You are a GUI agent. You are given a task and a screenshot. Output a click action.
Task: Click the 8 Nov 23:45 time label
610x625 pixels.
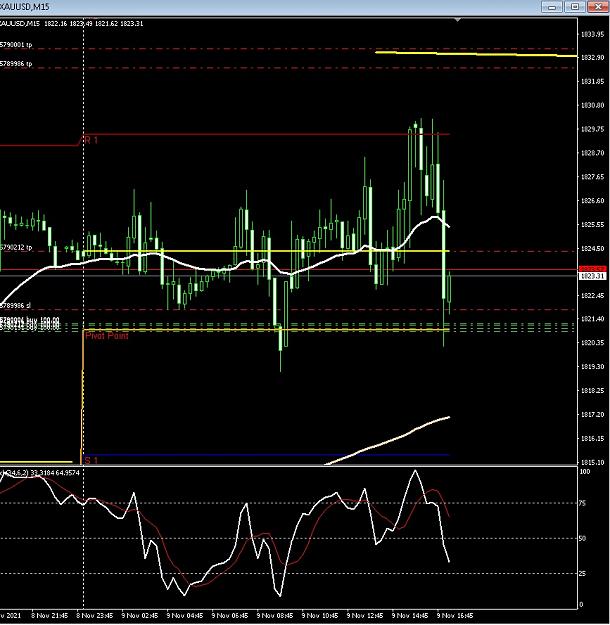(94, 615)
